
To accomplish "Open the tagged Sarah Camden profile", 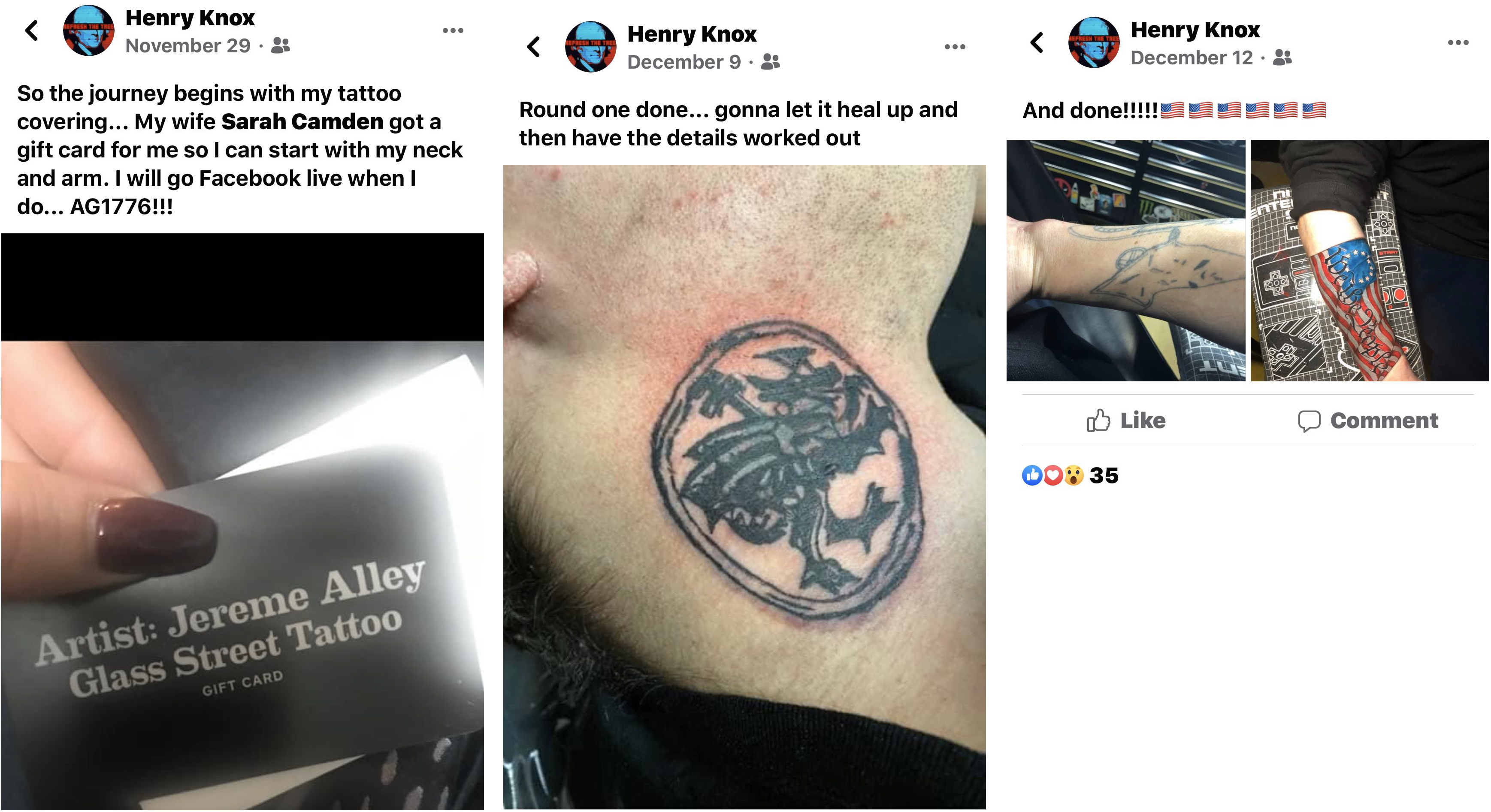I will coord(302,121).
